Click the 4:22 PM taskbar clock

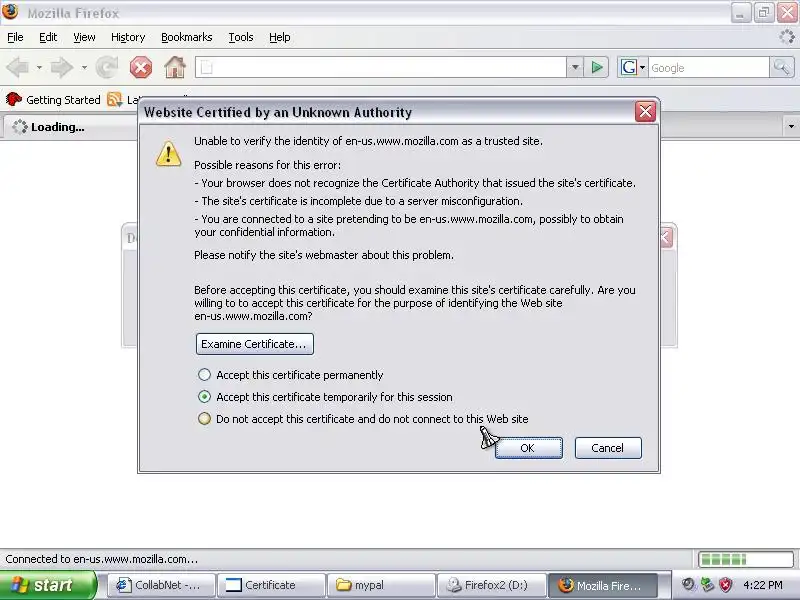[763, 585]
